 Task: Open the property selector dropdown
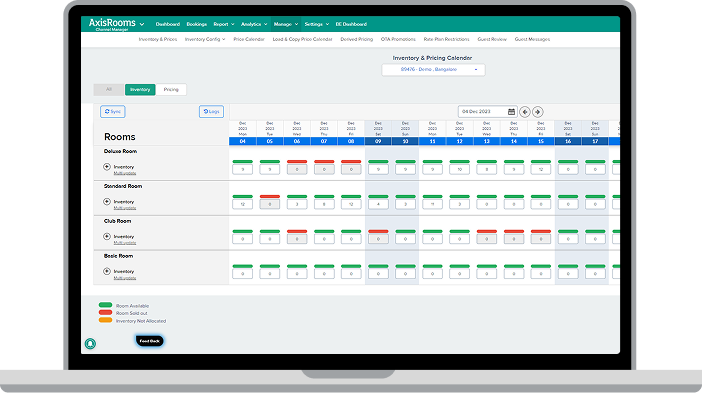(433, 70)
